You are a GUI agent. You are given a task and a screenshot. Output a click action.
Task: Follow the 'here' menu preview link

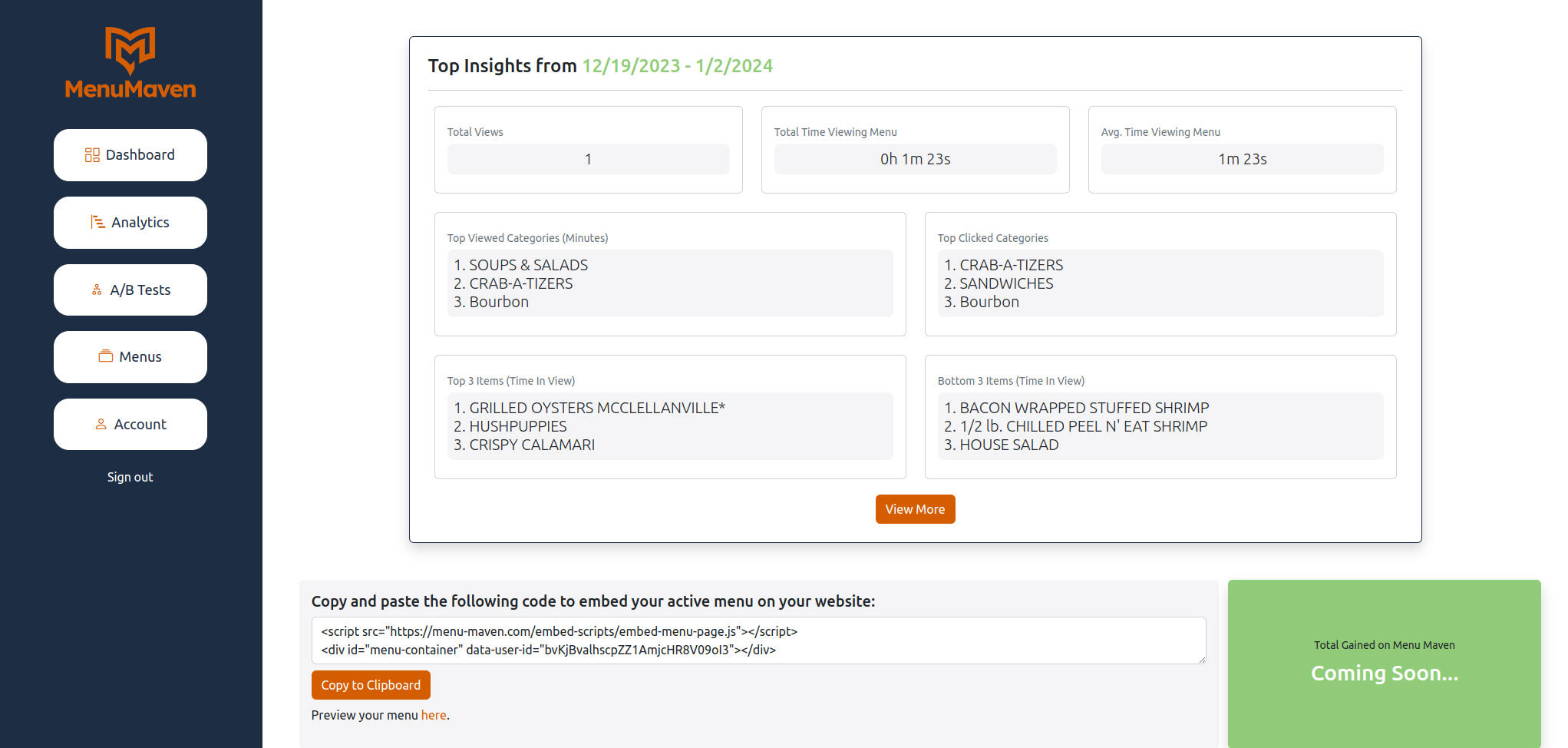click(x=433, y=715)
